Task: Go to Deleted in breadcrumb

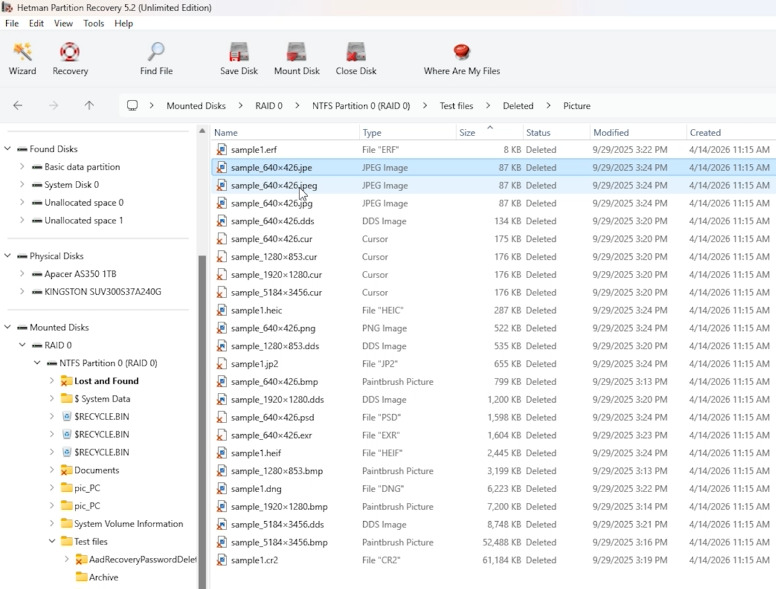Action: click(x=518, y=105)
